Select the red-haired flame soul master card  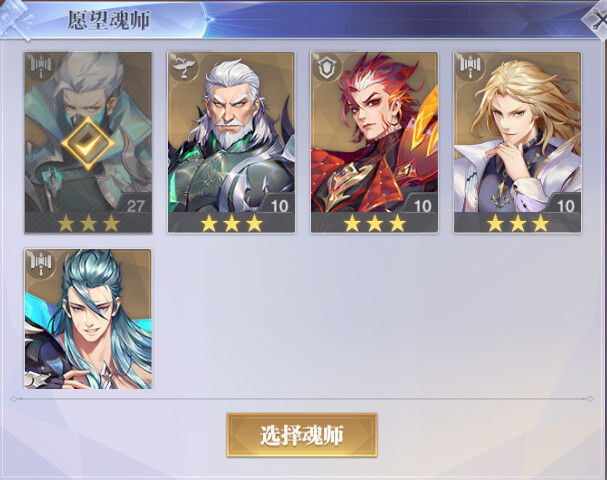[374, 142]
